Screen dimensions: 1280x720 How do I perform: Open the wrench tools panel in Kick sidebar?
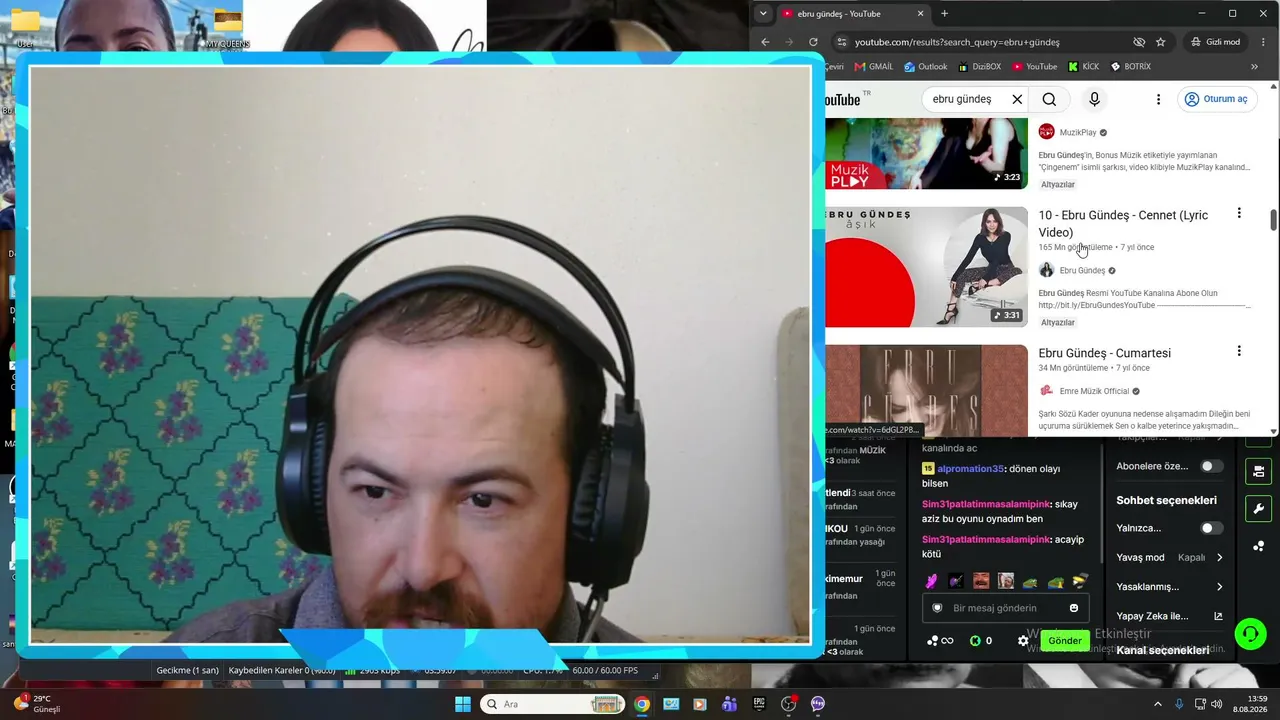click(1258, 508)
